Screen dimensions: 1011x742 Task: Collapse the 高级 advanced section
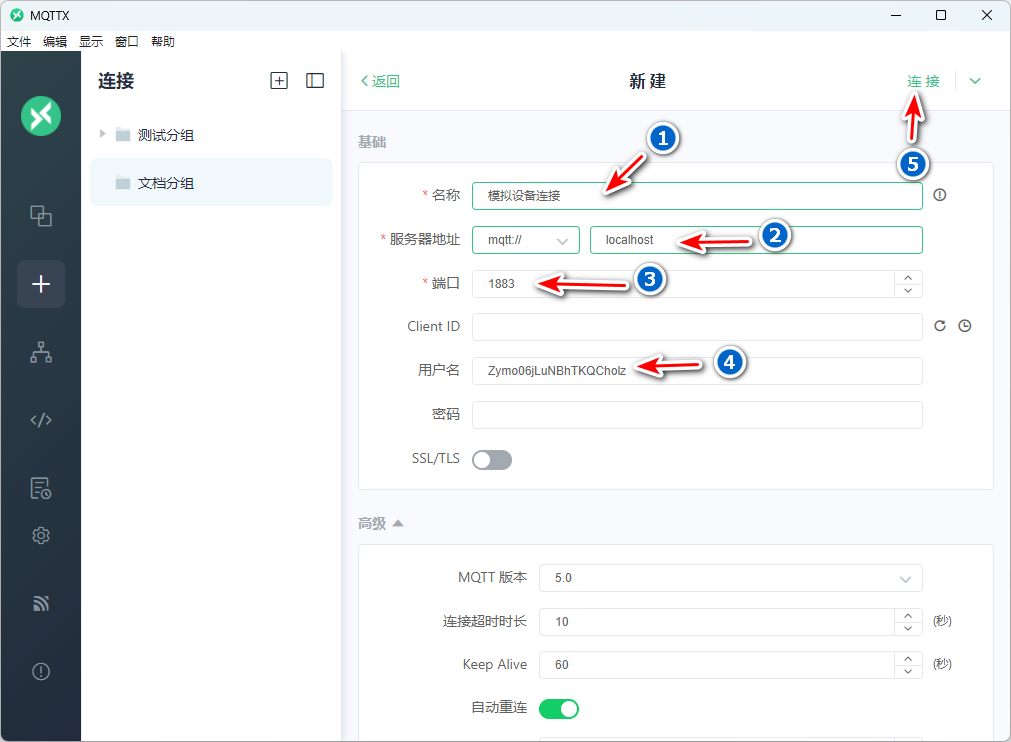pos(381,523)
